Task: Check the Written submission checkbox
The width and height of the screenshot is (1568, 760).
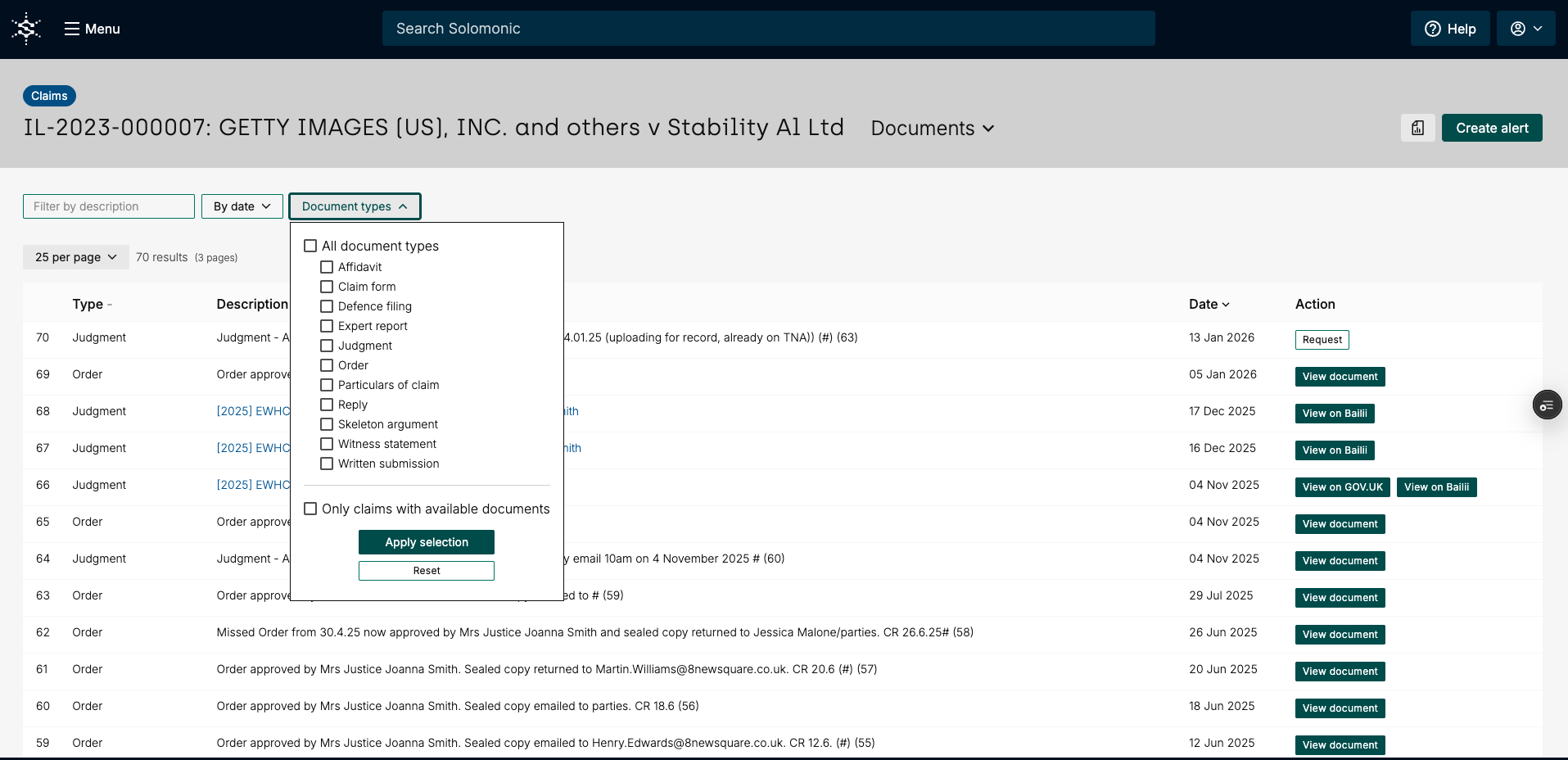Action: click(327, 464)
